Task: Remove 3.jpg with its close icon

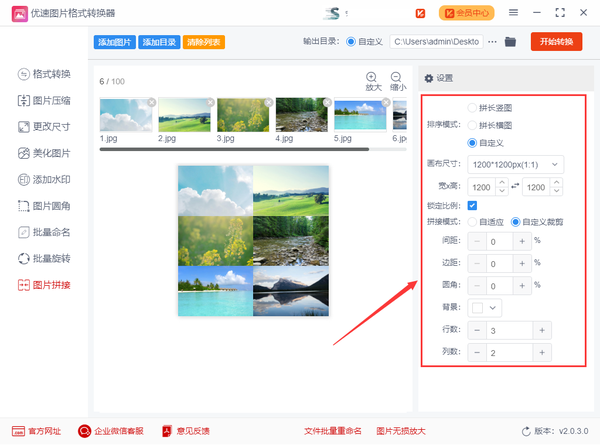Action: (x=269, y=102)
